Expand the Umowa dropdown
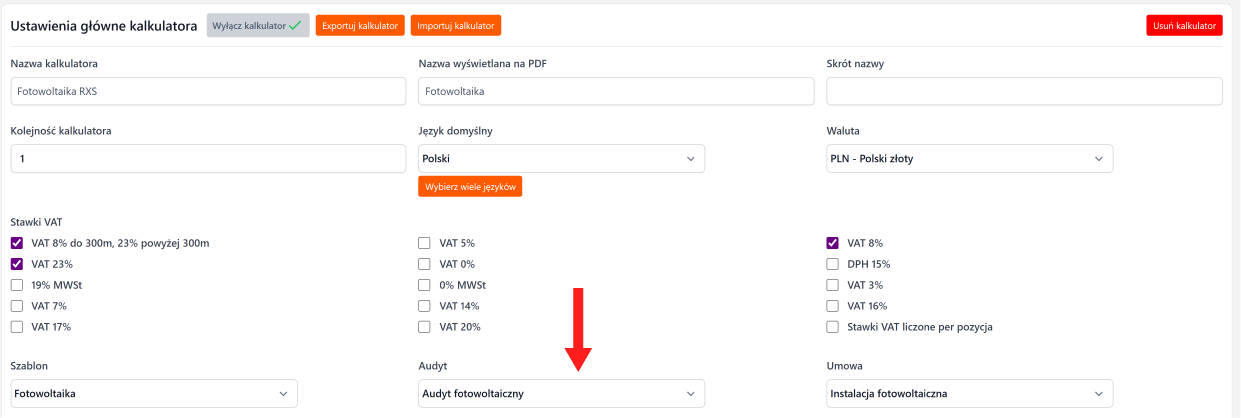Image resolution: width=1241 pixels, height=418 pixels. pyautogui.click(x=969, y=394)
